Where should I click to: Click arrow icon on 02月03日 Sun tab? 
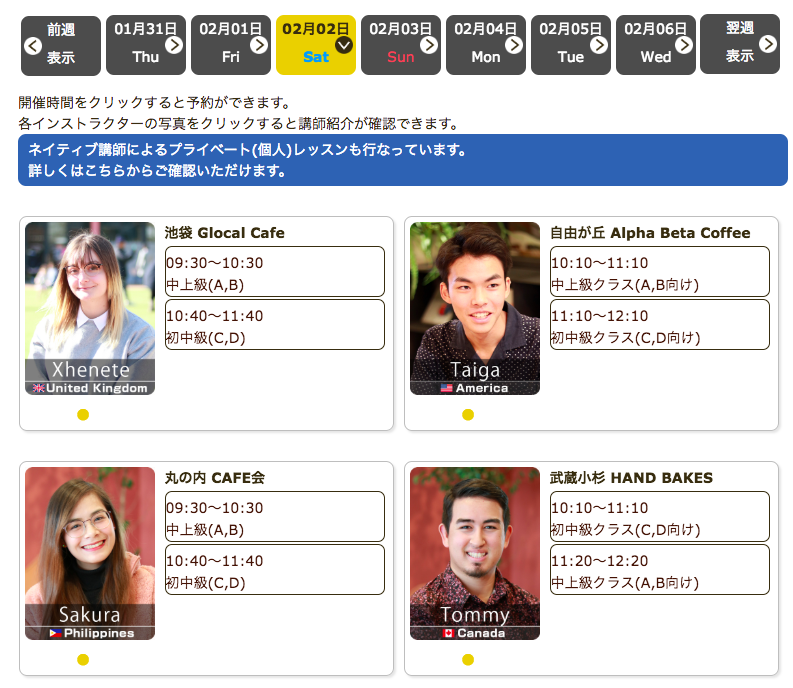tap(429, 45)
